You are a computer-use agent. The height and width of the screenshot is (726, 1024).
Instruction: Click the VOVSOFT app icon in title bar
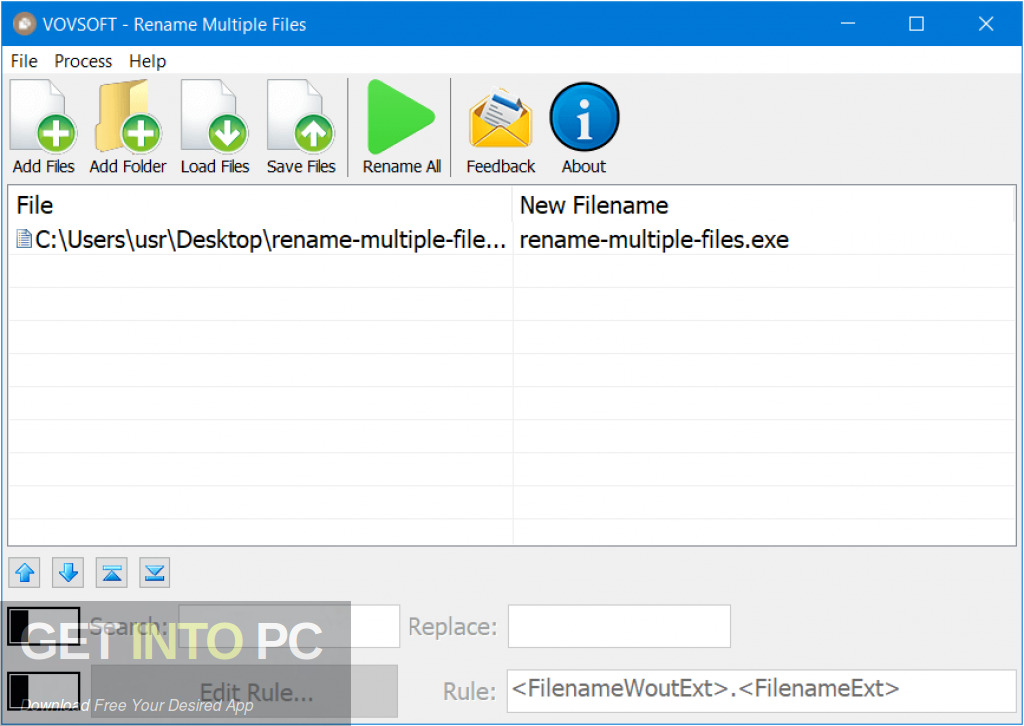[25, 24]
